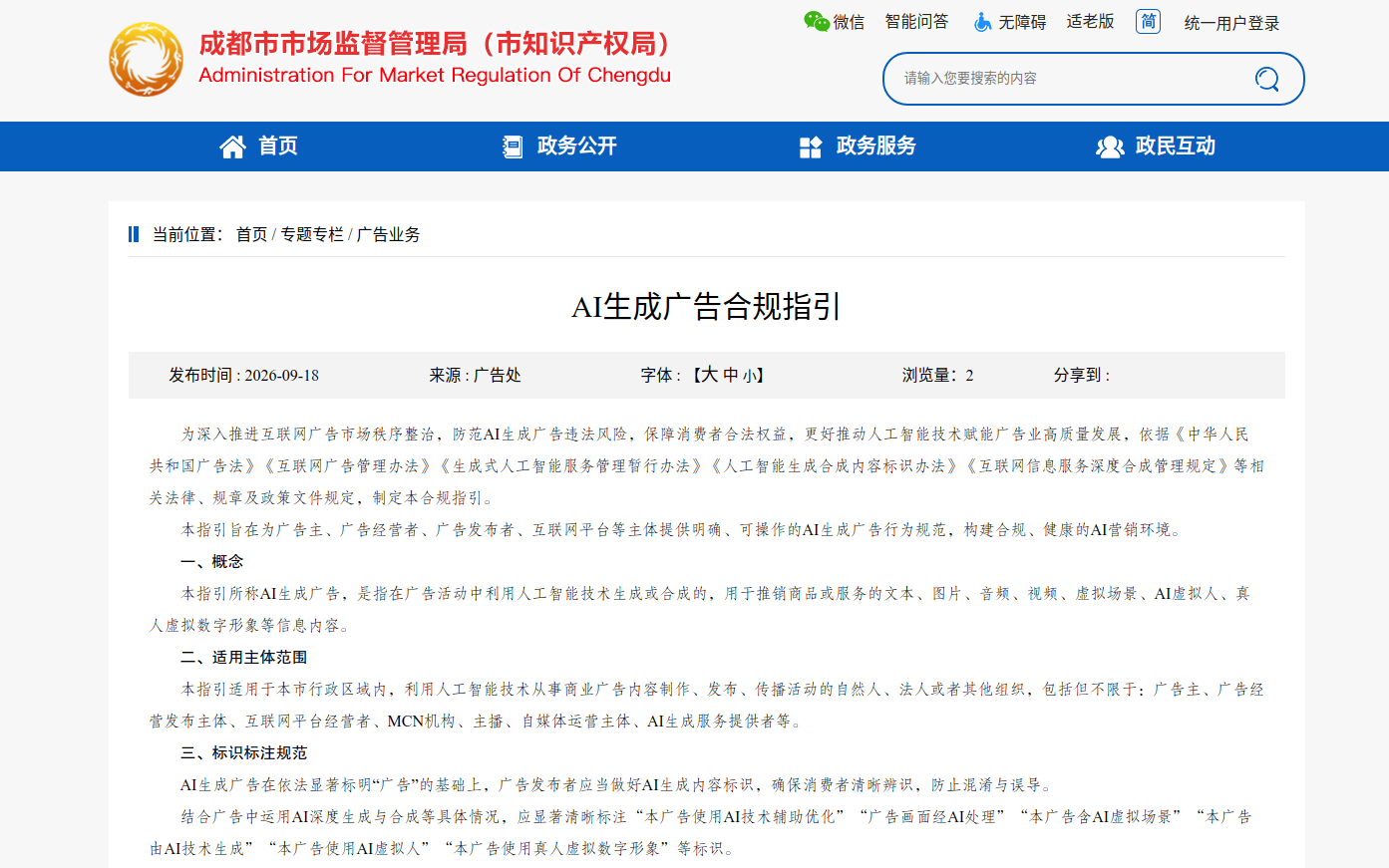This screenshot has width=1389, height=868.
Task: Follow the 专题专栏 breadcrumb link
Action: click(312, 234)
